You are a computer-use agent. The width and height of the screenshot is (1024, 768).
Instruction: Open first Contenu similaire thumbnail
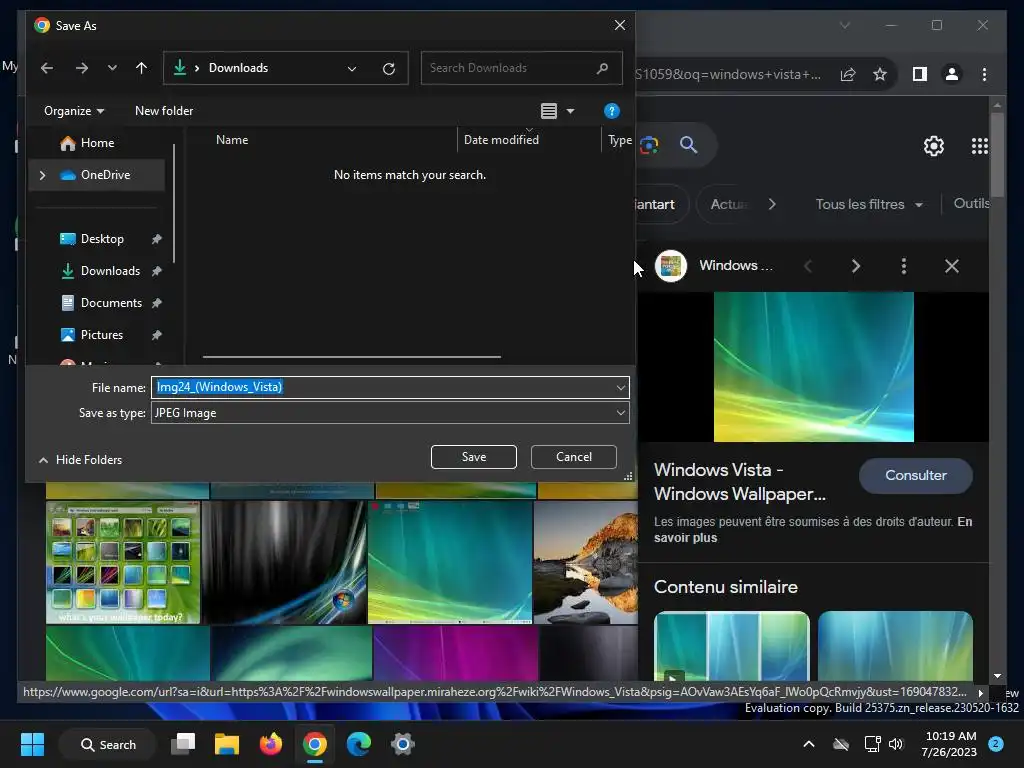point(731,646)
